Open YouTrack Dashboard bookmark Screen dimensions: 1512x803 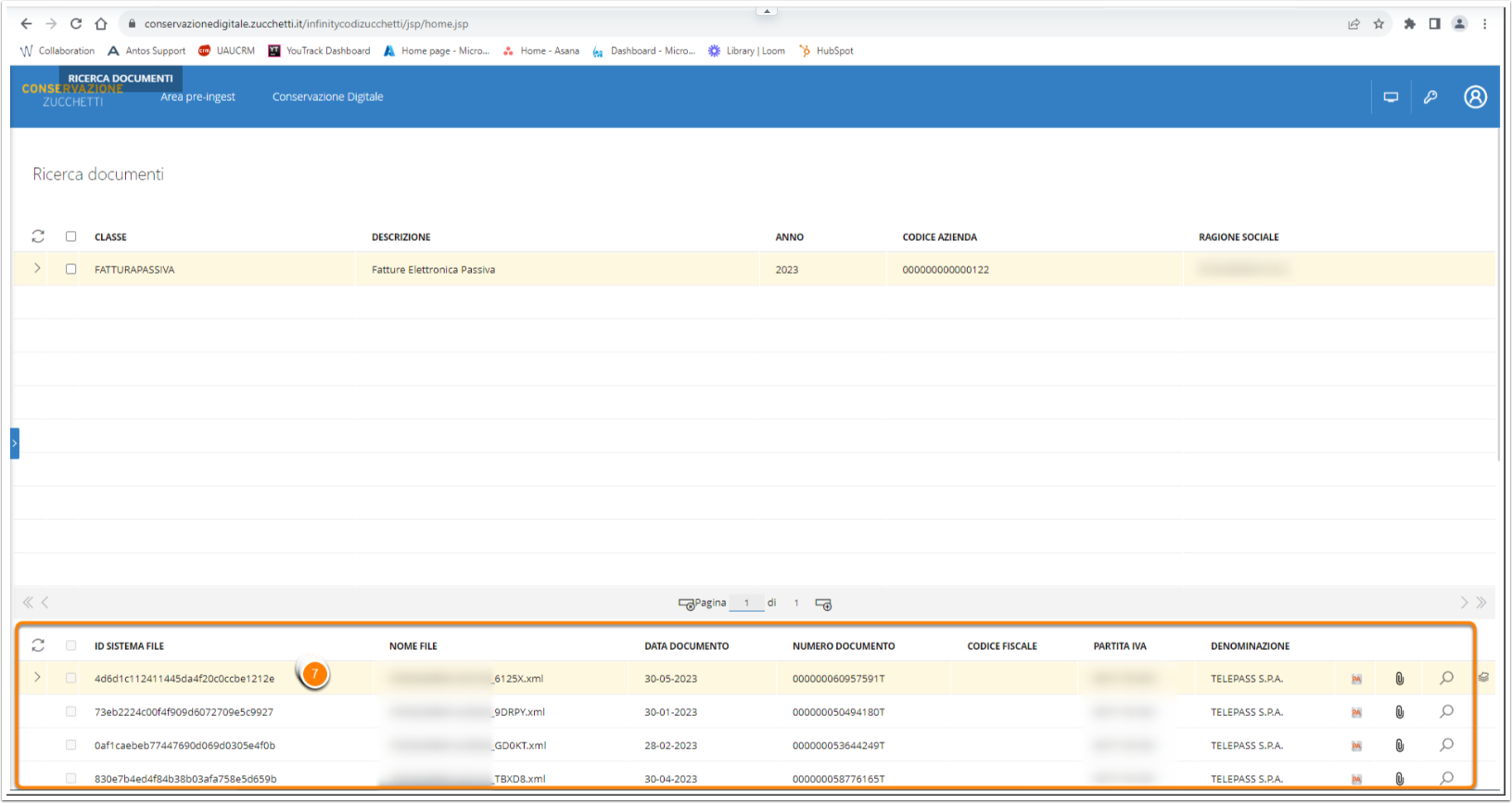pyautogui.click(x=319, y=51)
